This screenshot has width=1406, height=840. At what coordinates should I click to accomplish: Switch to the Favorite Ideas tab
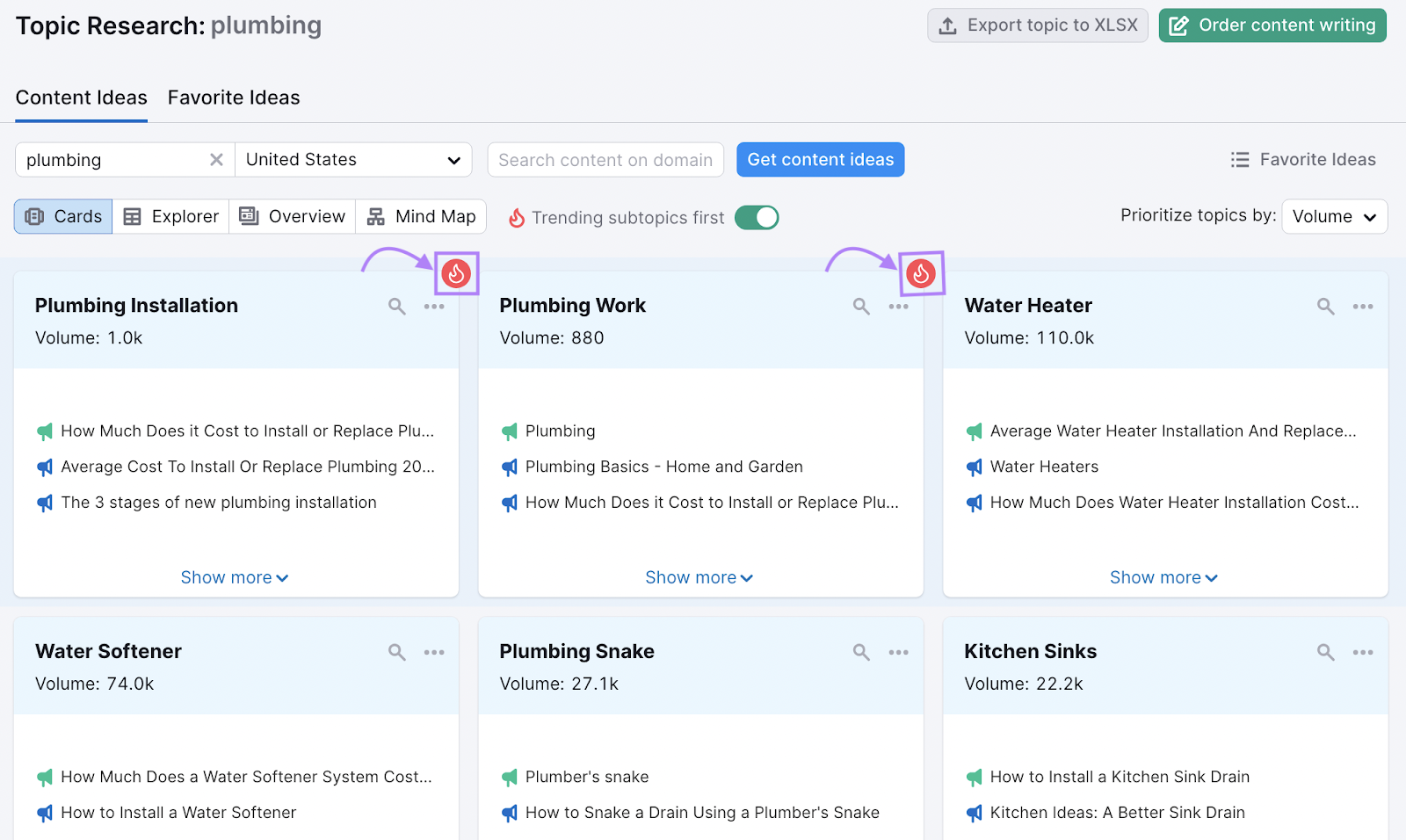point(233,97)
